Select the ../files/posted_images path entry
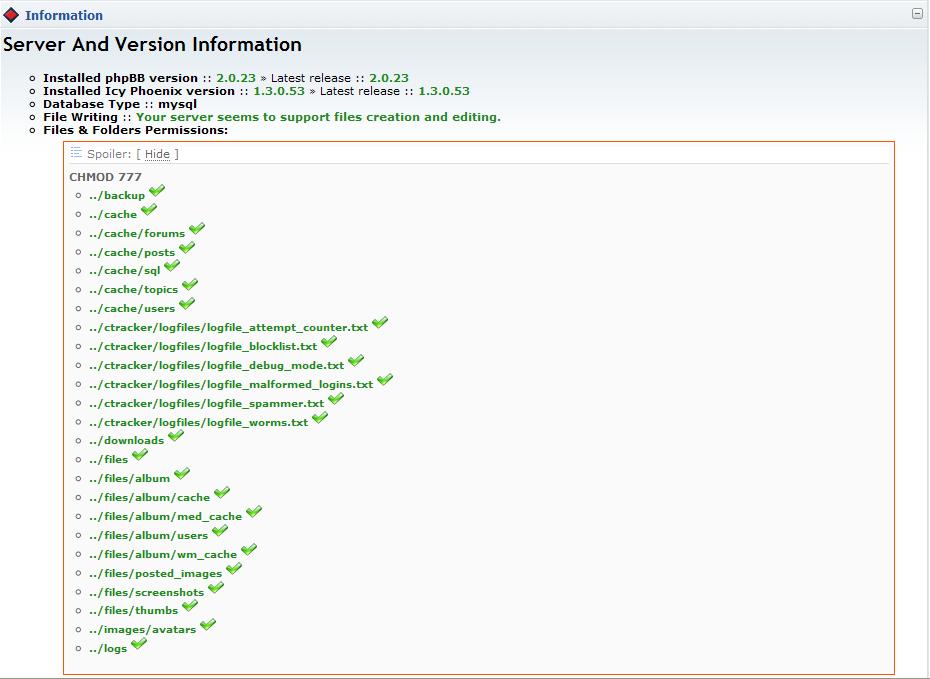This screenshot has height=679, width=930. pos(155,574)
